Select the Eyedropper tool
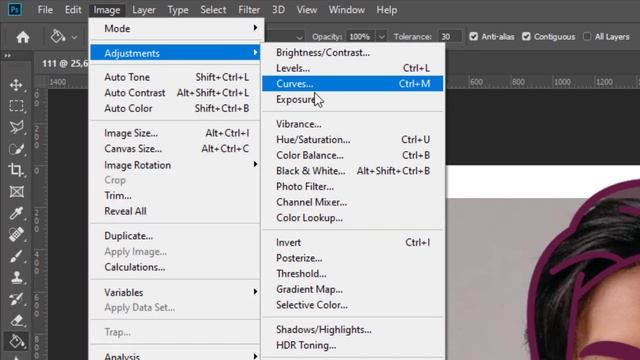 [16, 213]
